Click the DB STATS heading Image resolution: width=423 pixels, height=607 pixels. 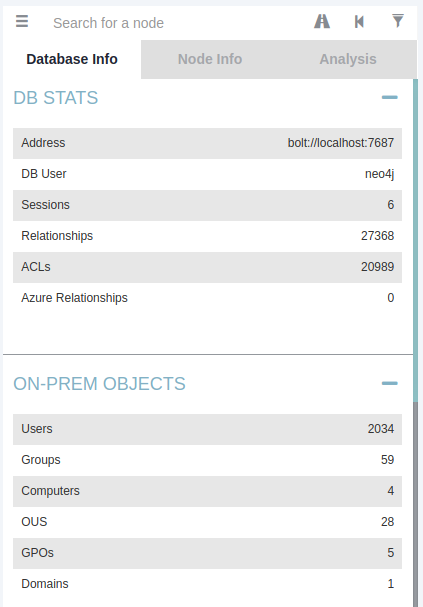pyautogui.click(x=56, y=98)
